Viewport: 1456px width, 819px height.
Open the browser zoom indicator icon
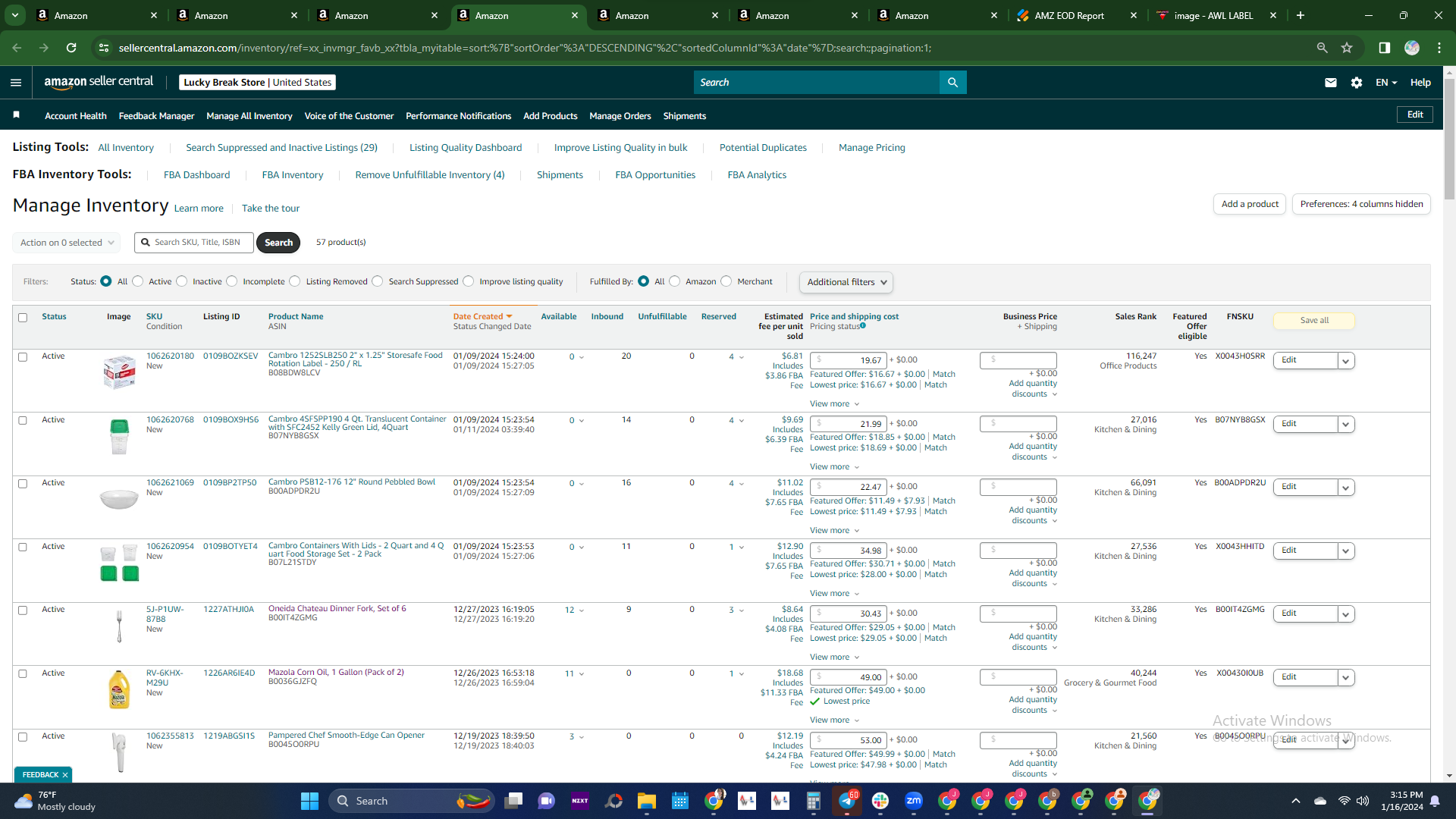(1322, 48)
